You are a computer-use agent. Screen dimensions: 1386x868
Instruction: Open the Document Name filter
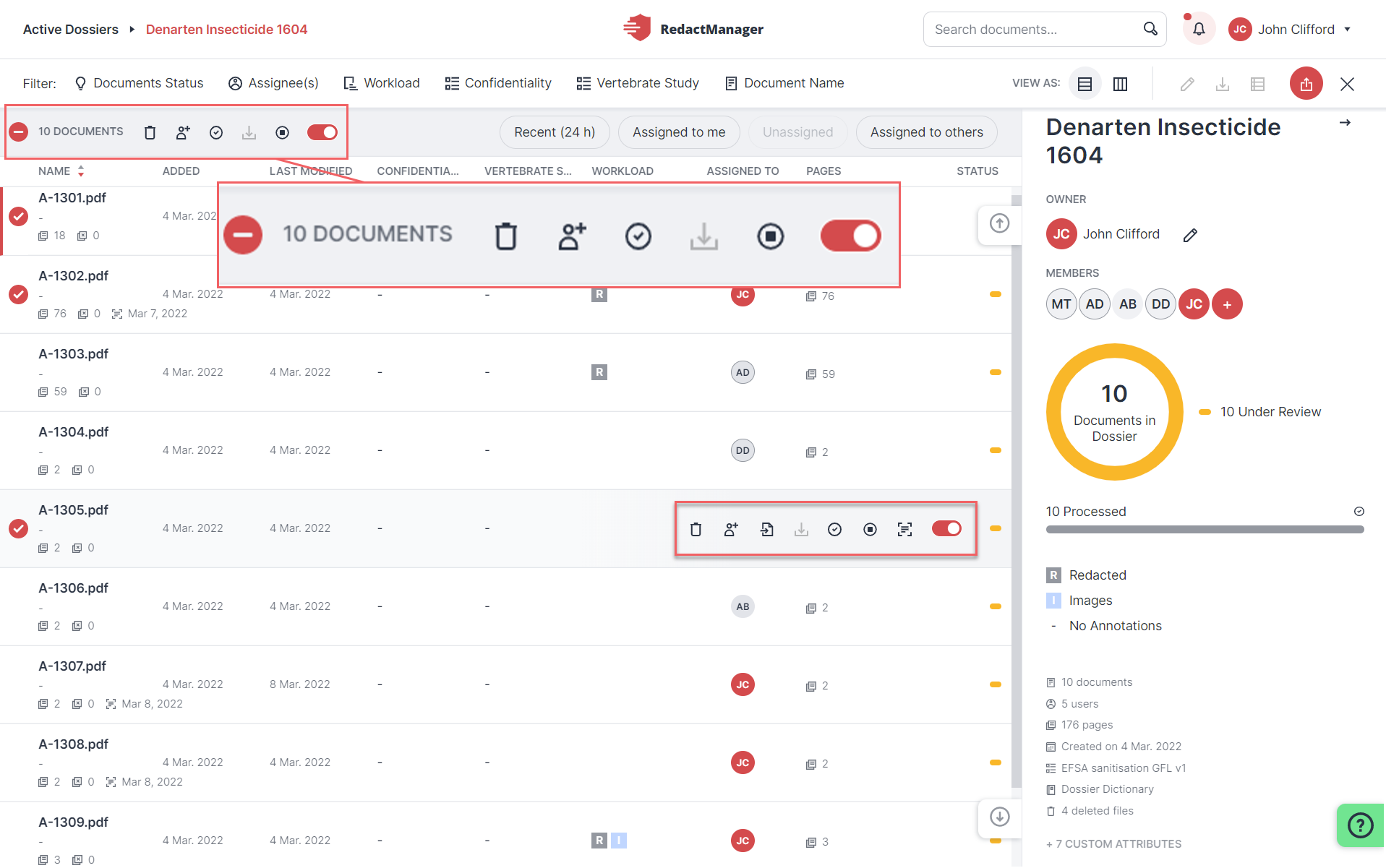click(x=784, y=83)
